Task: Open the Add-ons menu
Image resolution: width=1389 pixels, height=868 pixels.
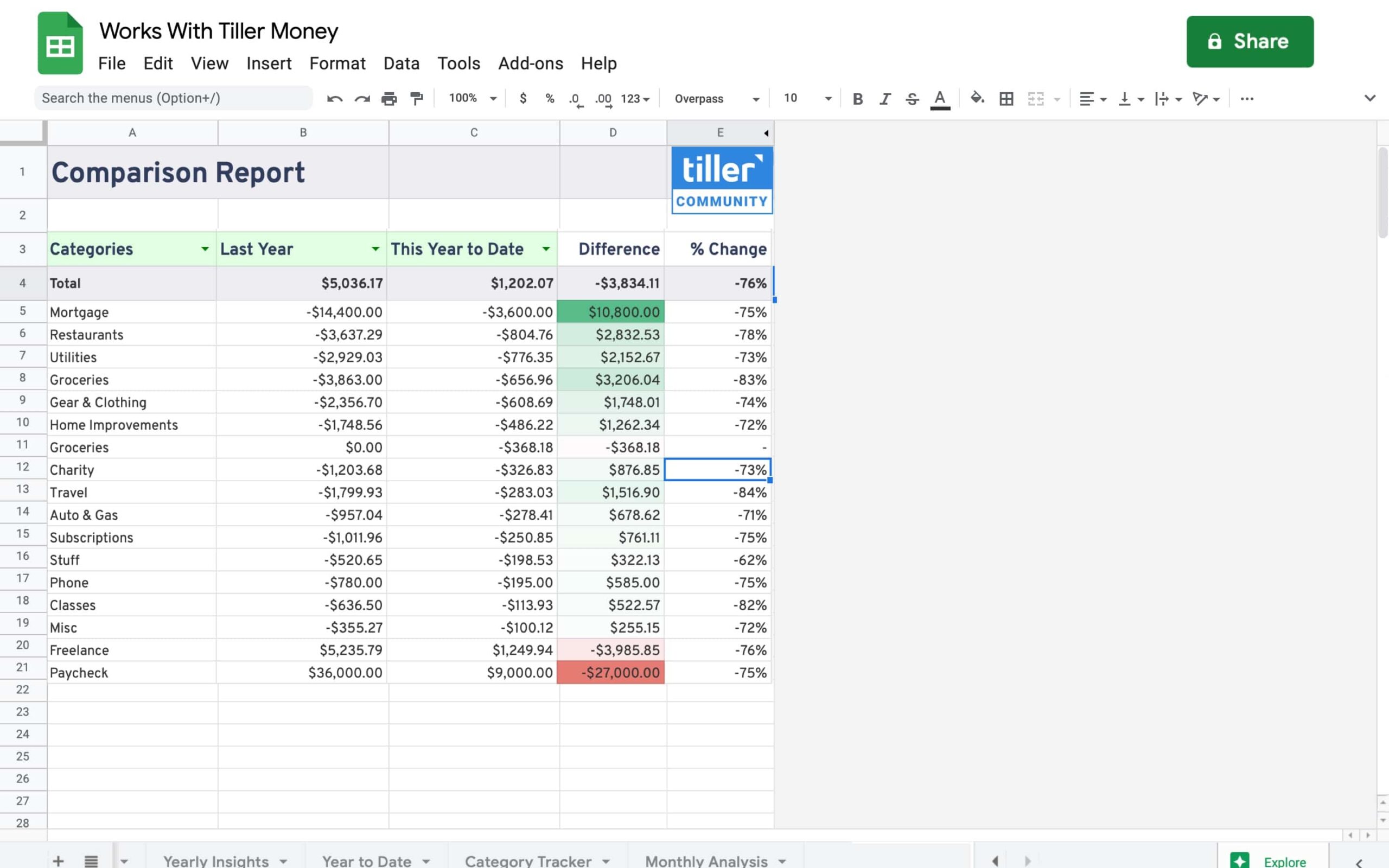Action: click(530, 63)
